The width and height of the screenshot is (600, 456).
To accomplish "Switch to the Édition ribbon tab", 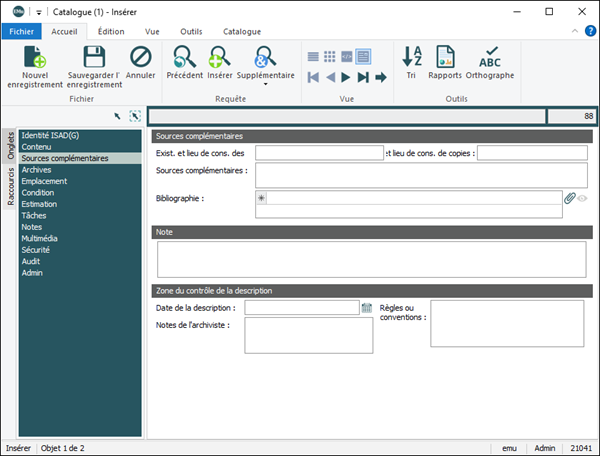I will (x=111, y=32).
